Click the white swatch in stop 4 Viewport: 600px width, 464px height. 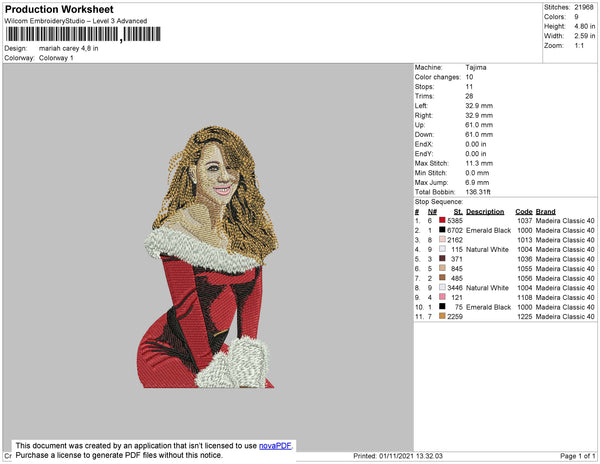442,249
